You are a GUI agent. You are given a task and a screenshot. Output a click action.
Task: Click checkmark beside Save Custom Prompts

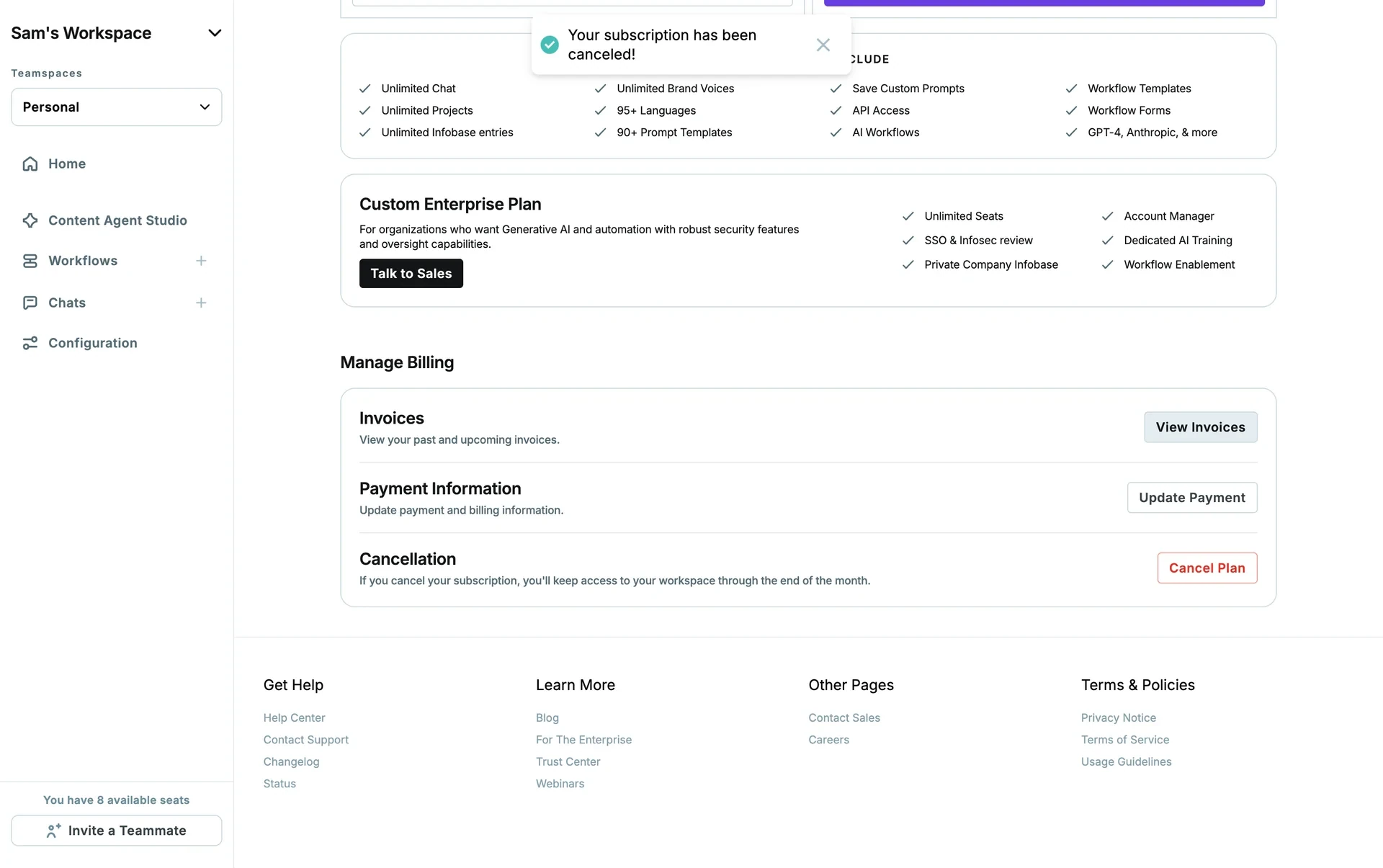pos(836,89)
